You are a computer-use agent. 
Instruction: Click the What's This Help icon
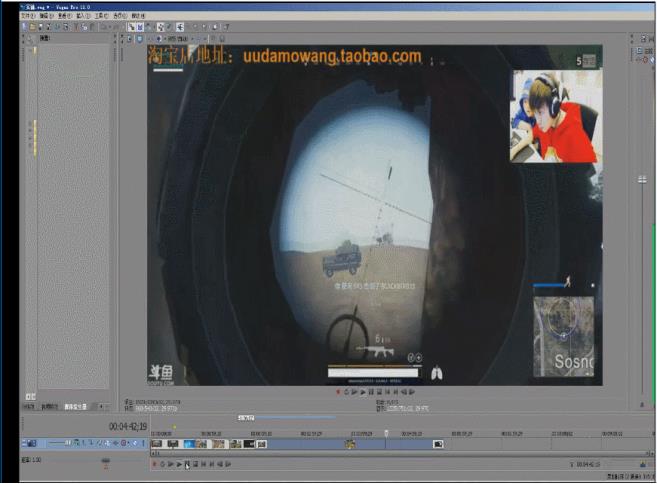pos(226,27)
